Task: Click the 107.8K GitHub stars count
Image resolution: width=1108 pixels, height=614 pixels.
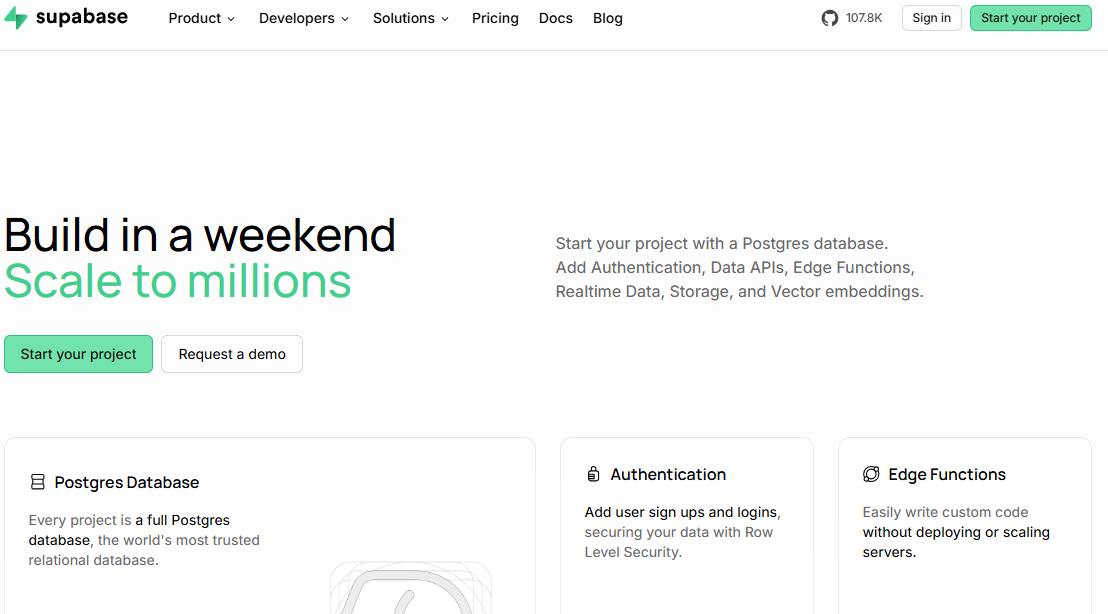Action: [x=864, y=18]
